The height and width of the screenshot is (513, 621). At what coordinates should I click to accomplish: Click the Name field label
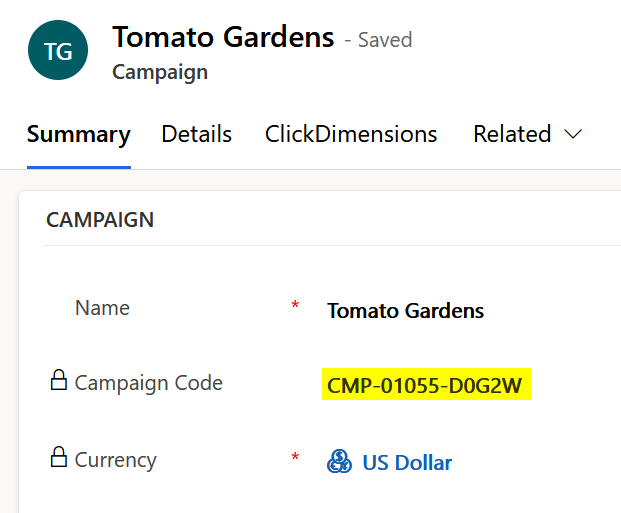pyautogui.click(x=102, y=308)
